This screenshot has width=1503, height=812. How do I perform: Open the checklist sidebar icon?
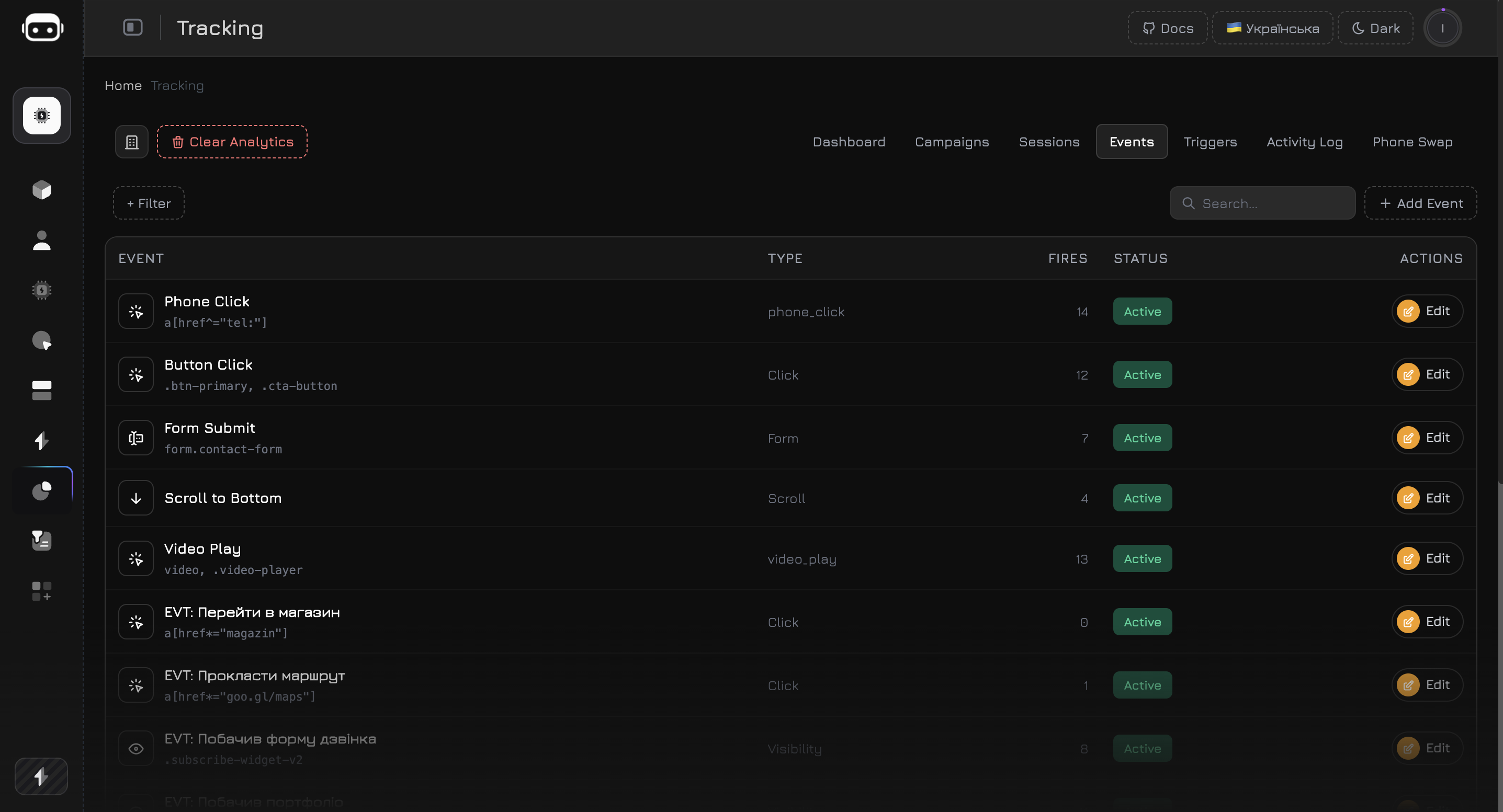click(42, 541)
